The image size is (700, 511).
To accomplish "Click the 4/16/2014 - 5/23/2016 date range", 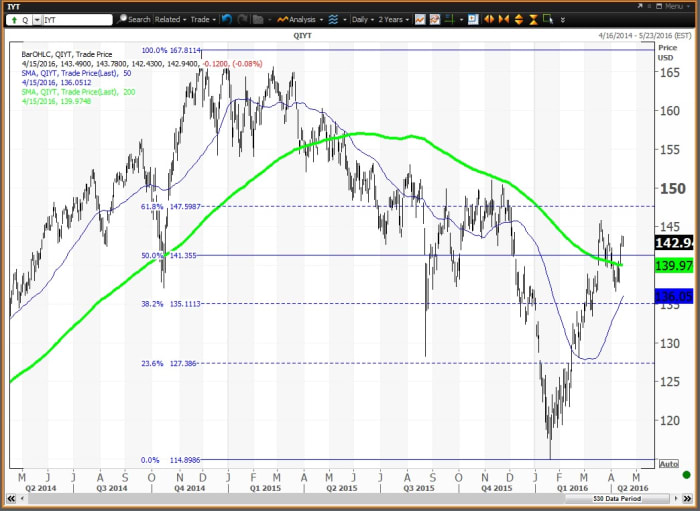I will click(x=645, y=36).
